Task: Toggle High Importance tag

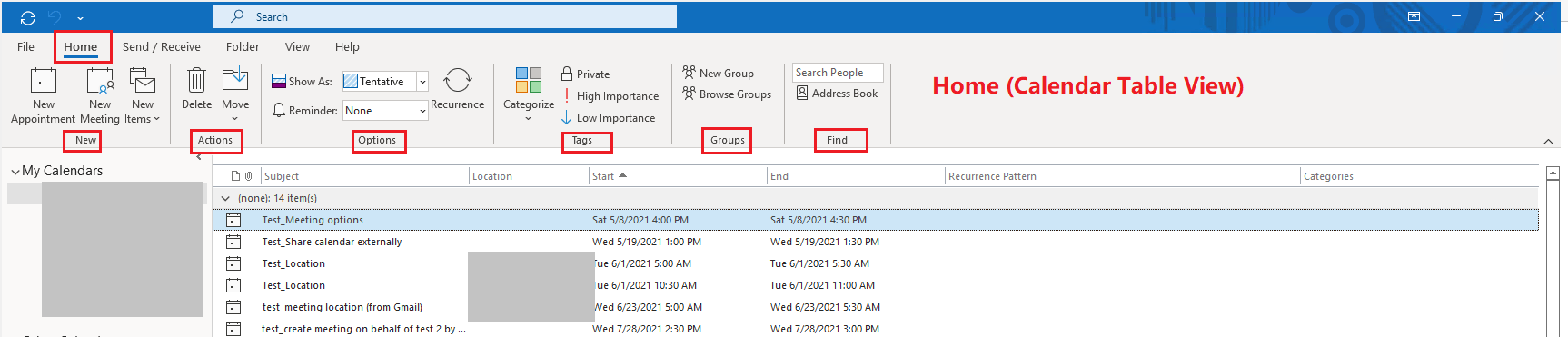Action: coord(610,96)
